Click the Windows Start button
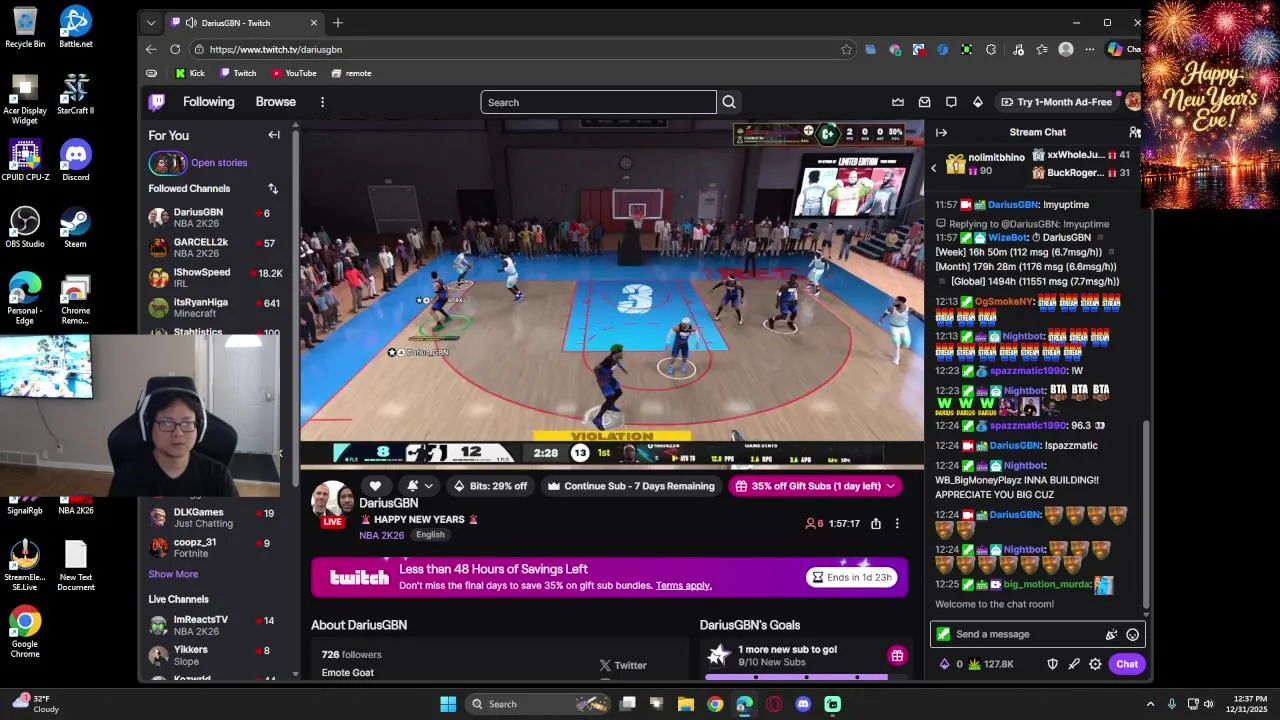This screenshot has width=1280, height=720. (448, 704)
